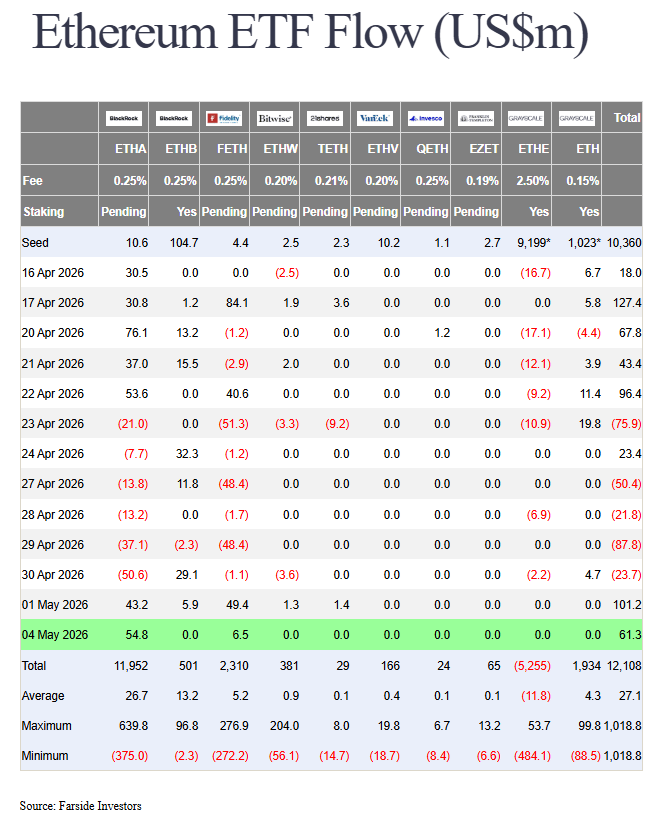Click the (50.4) total on 27 Apr
659x813 pixels.
pos(626,484)
